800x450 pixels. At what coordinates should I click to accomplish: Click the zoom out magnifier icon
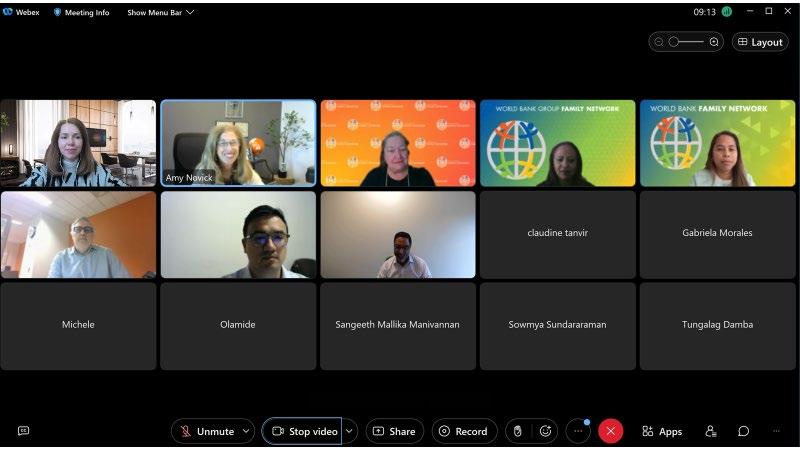[659, 42]
